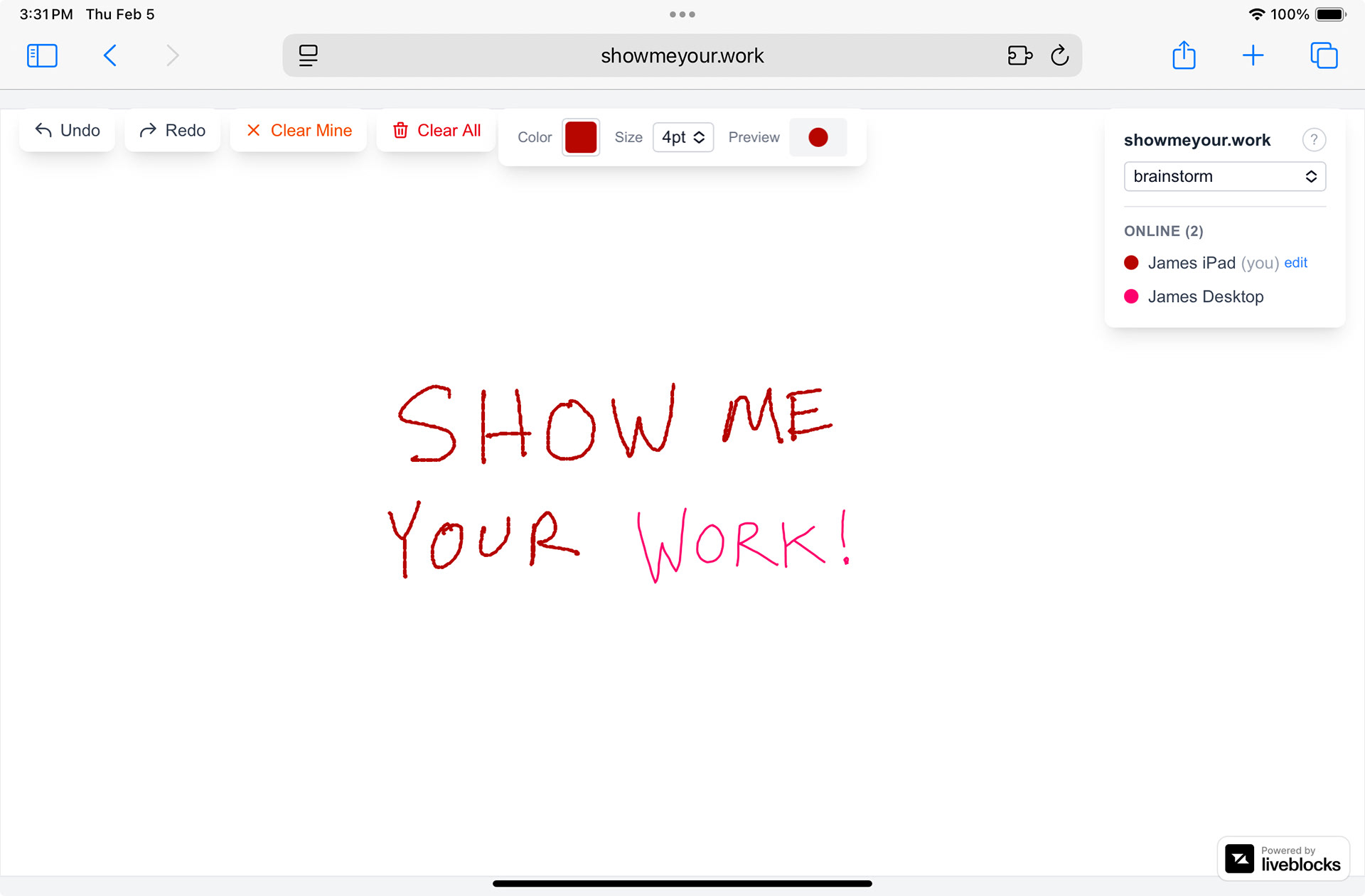
Task: Click Clear Mine to erase your strokes
Action: [299, 131]
